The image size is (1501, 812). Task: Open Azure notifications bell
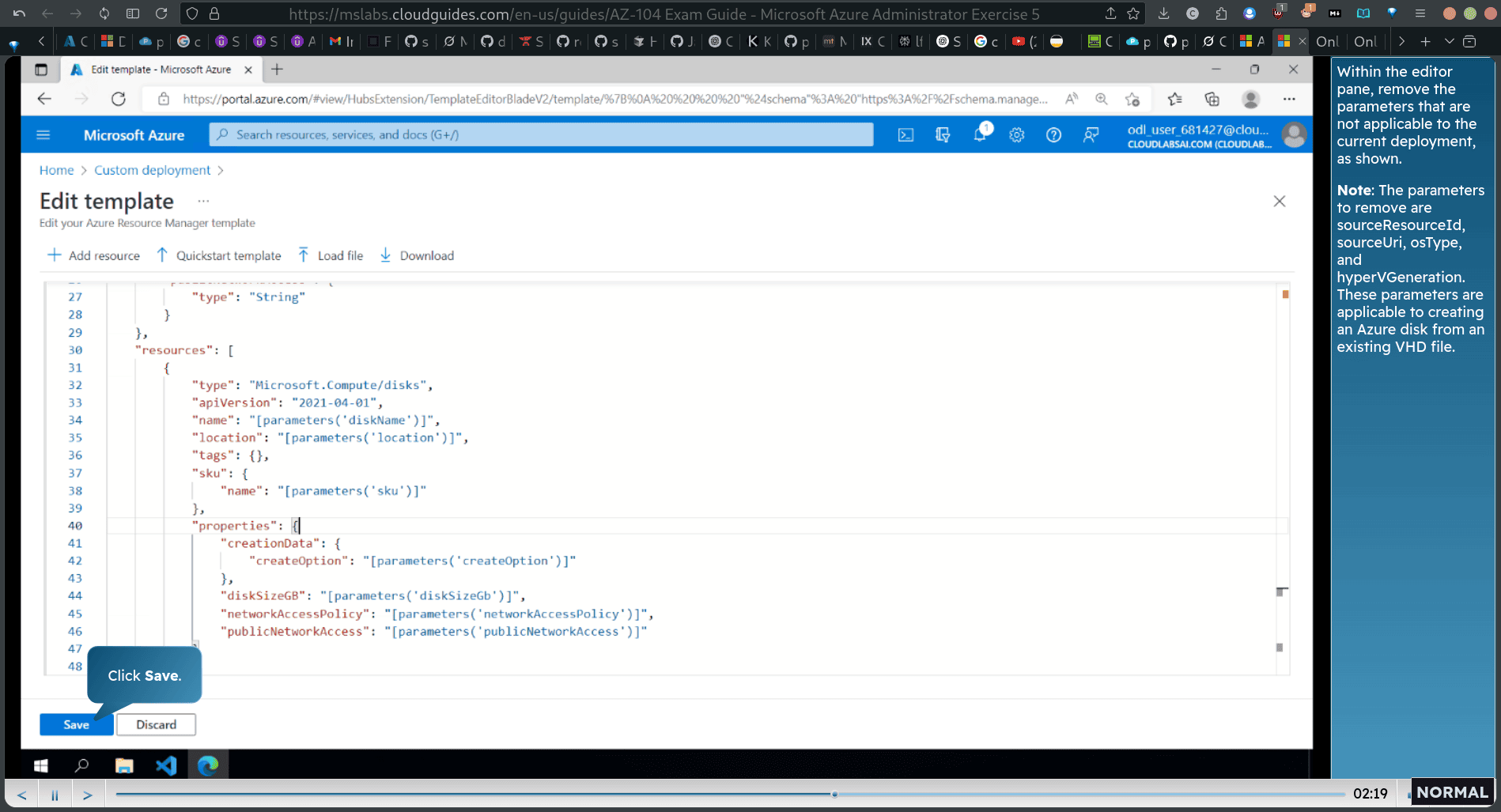pos(981,134)
